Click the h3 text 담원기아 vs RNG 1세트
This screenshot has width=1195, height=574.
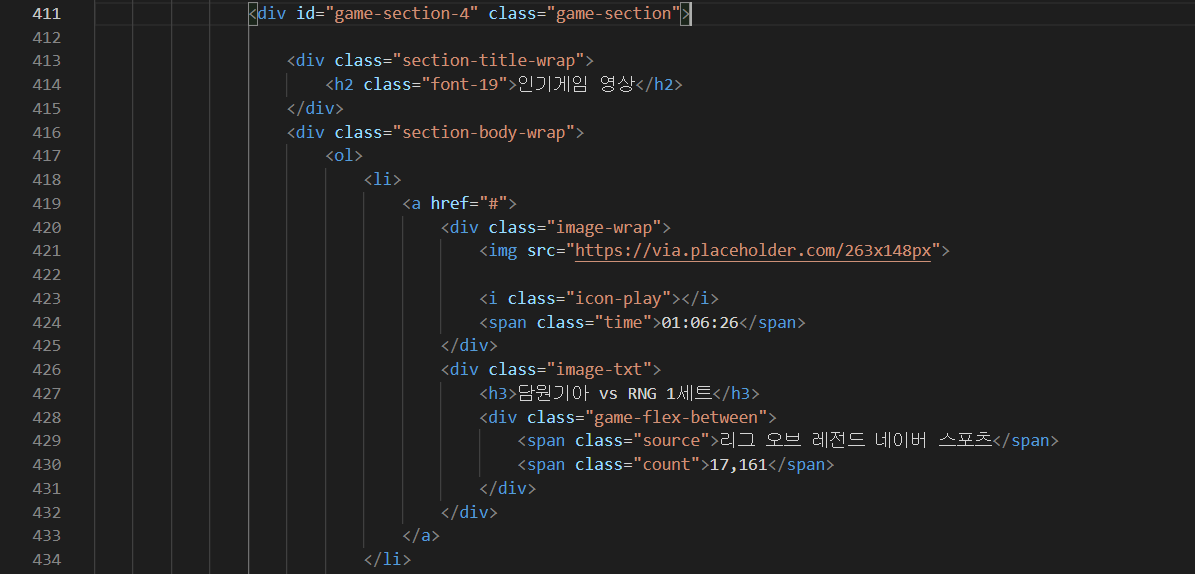tap(614, 393)
